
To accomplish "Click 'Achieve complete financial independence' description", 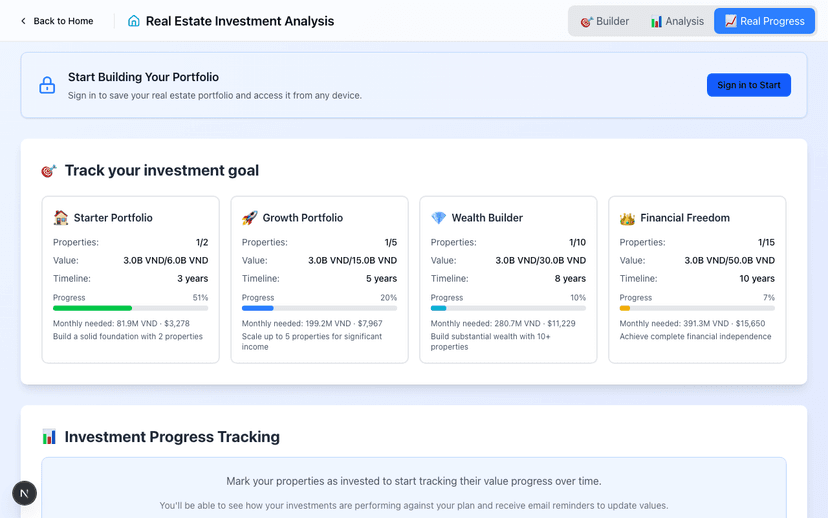I will click(695, 336).
